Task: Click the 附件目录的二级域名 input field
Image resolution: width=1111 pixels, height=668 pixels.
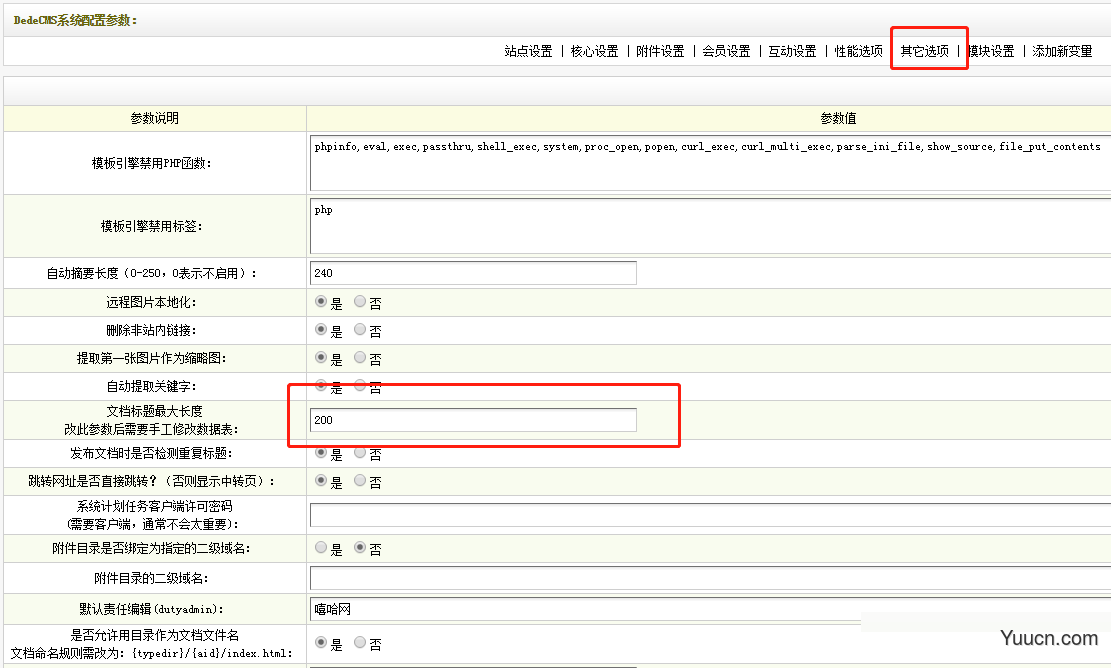Action: pyautogui.click(x=710, y=578)
